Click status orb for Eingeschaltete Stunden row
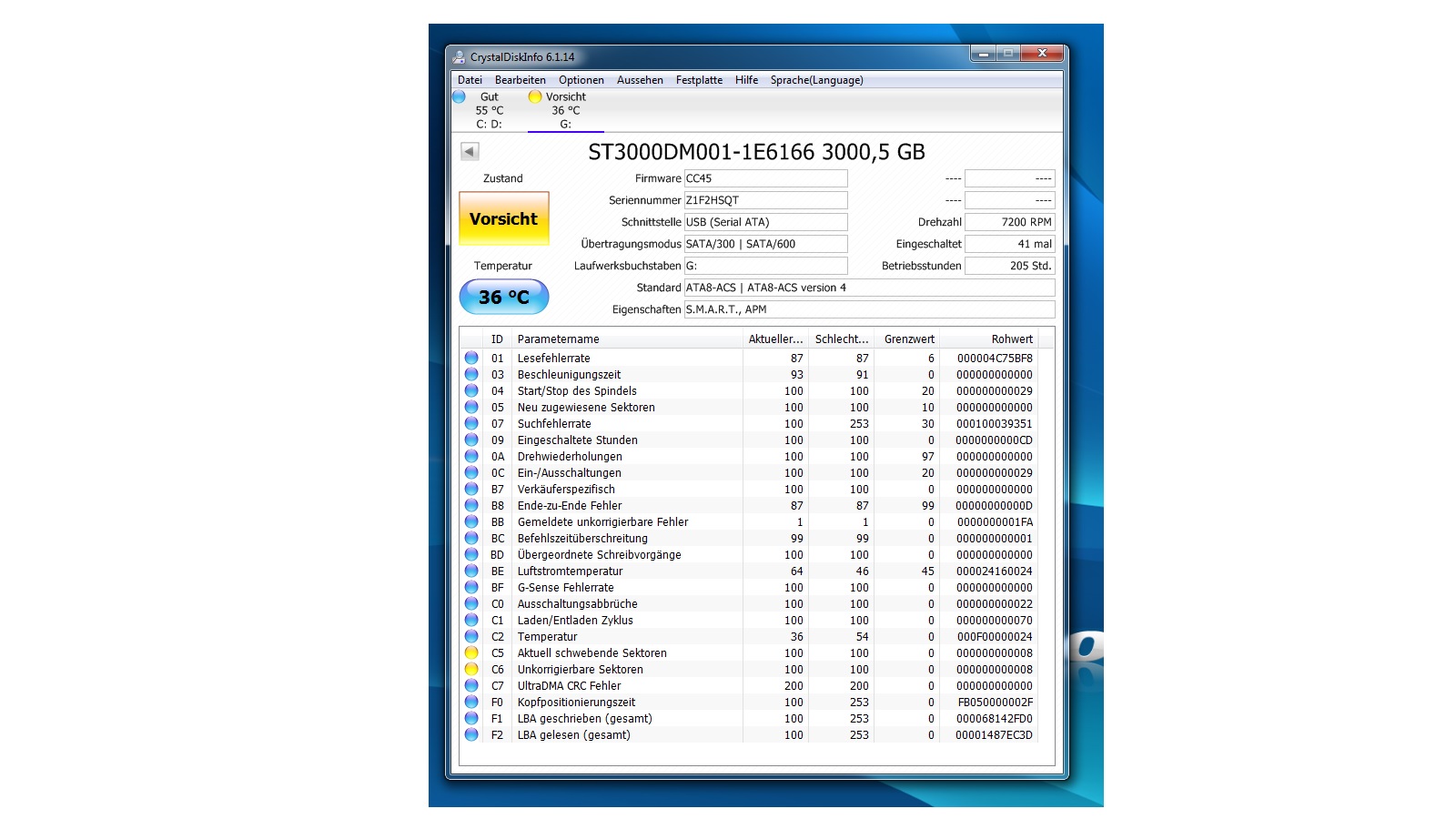Viewport: 1456px width, 819px height. [x=471, y=440]
